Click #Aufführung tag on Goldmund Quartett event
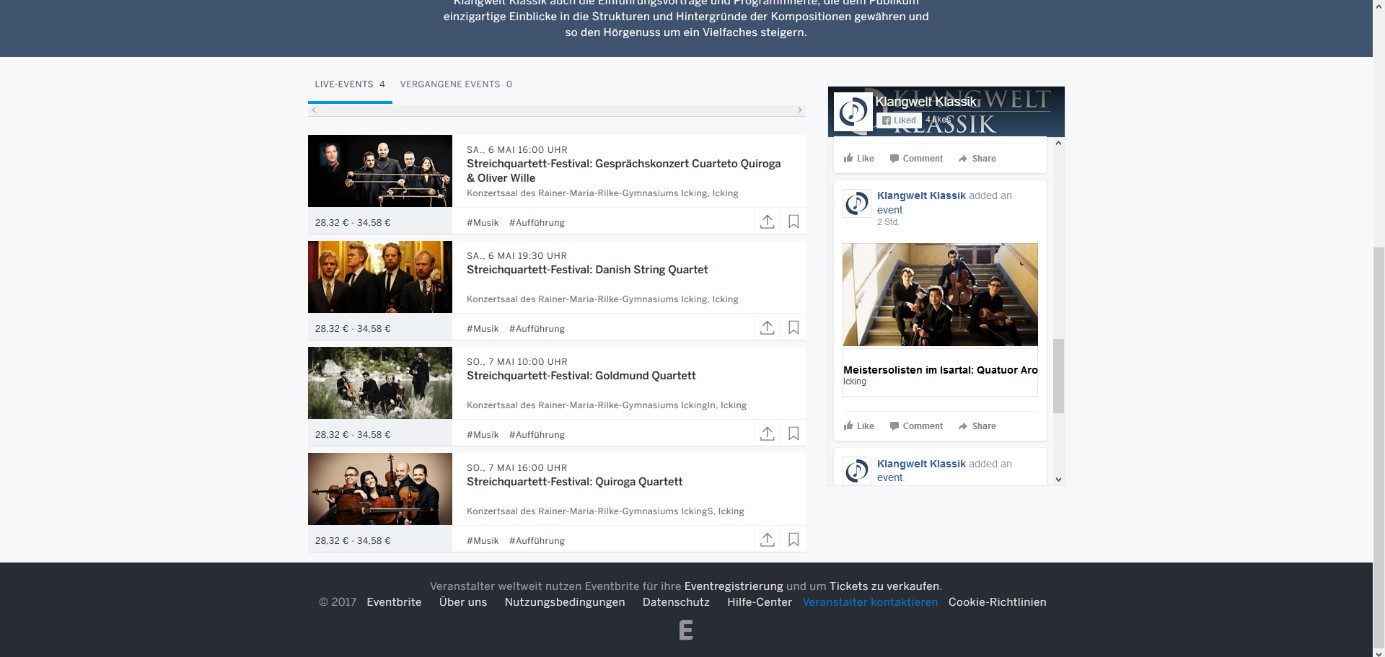 point(537,435)
